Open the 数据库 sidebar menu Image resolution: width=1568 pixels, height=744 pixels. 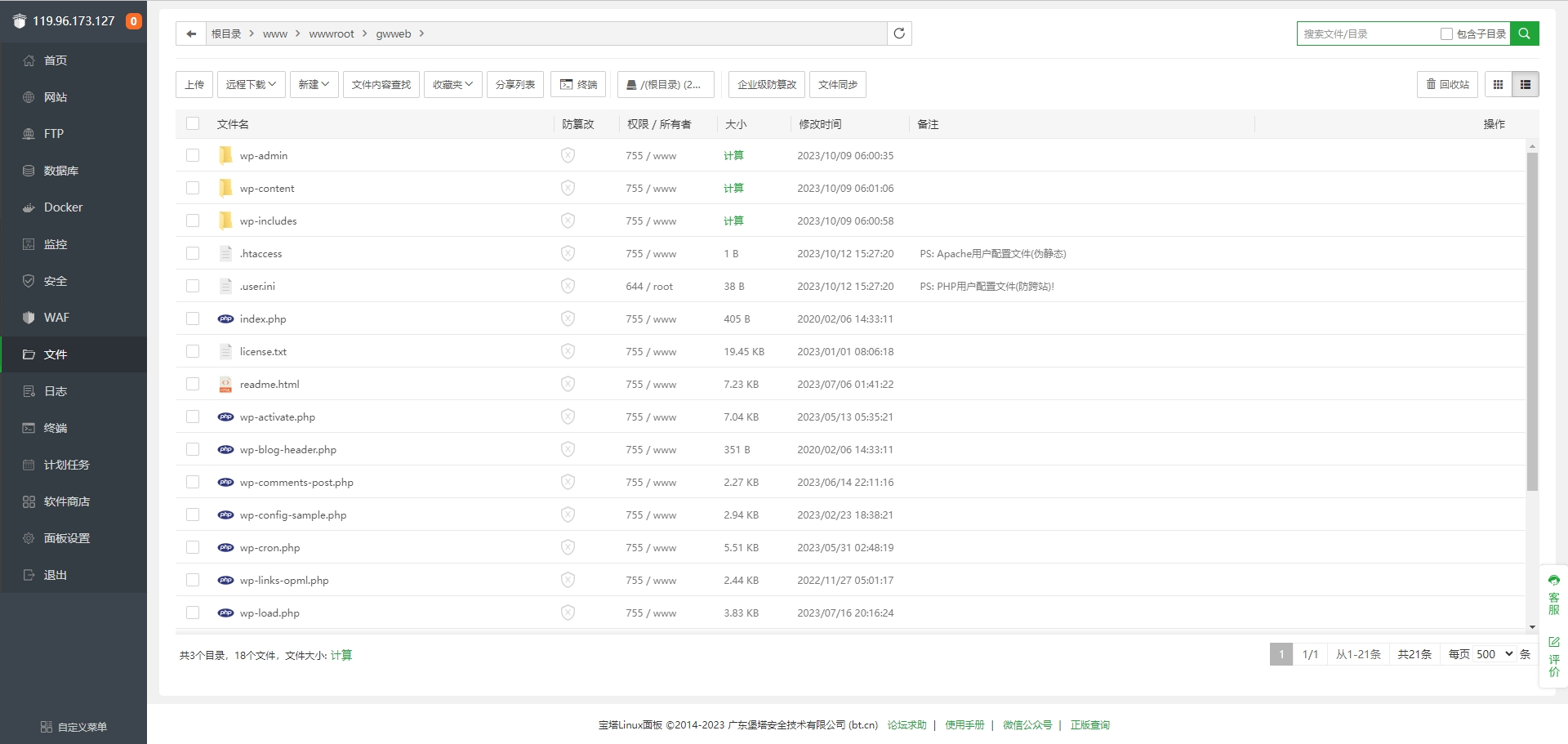[73, 171]
